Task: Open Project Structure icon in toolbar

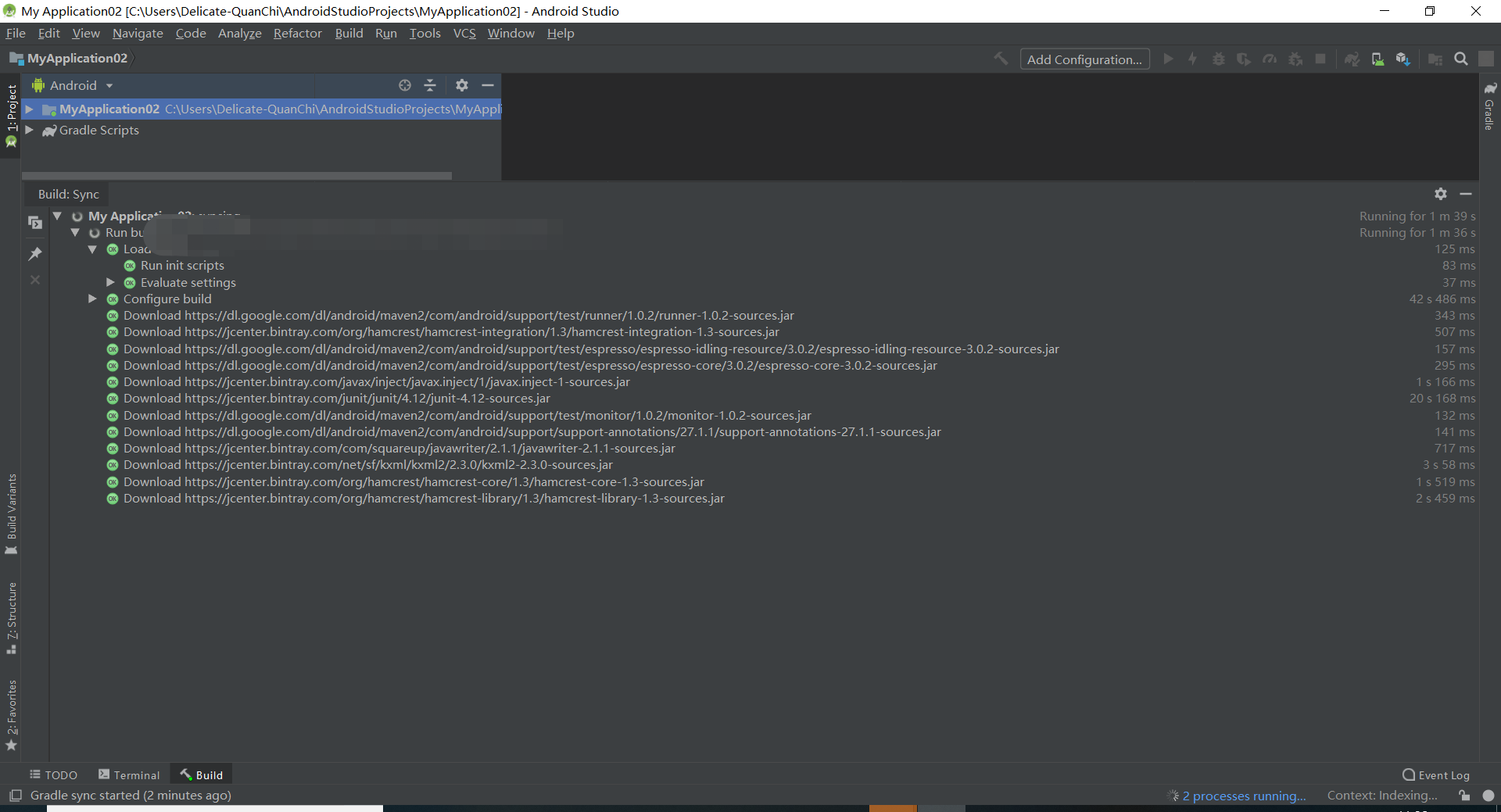Action: (x=1435, y=59)
